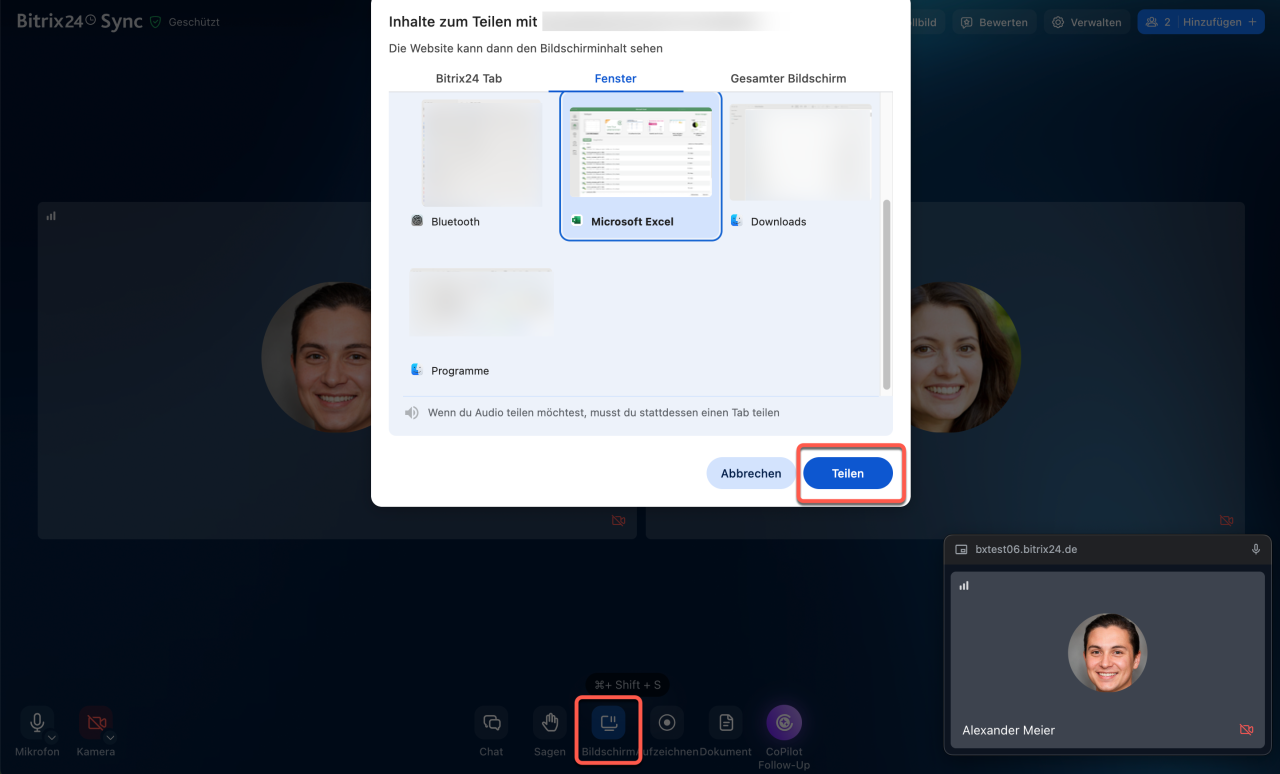Click the camera-off icon beside Alexander Meier
Screen dimensions: 1280x774
point(1246,730)
